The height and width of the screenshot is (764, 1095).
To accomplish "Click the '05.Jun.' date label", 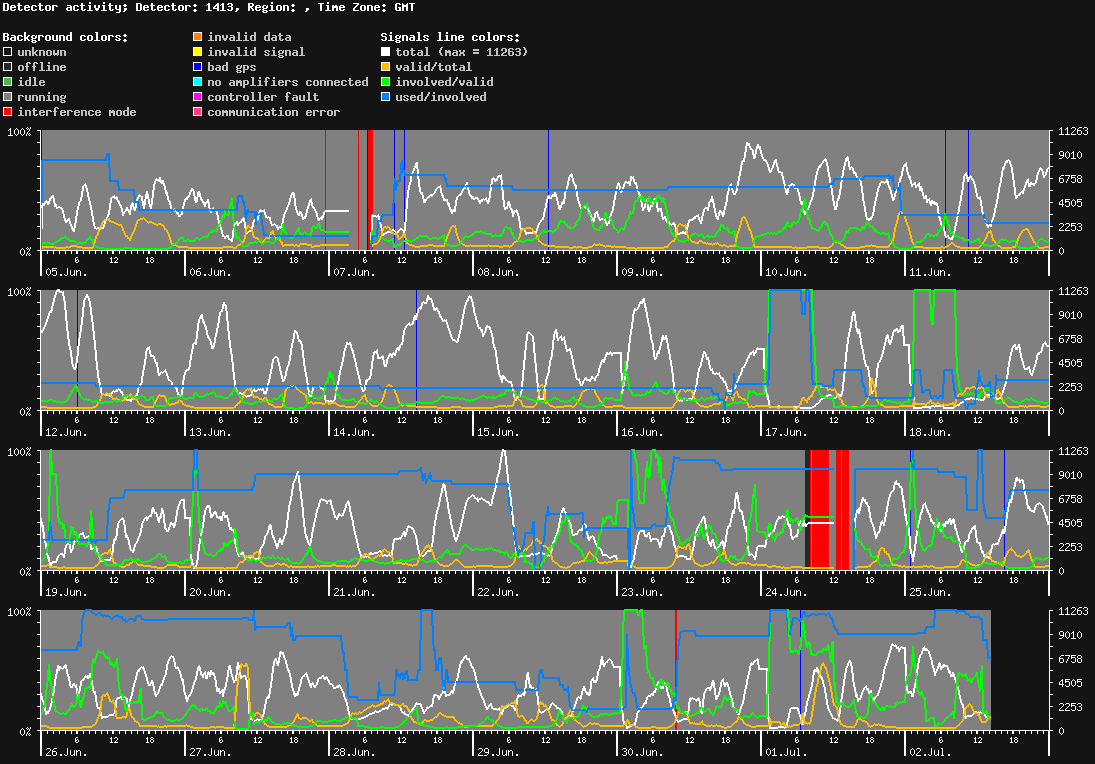I will (x=66, y=272).
